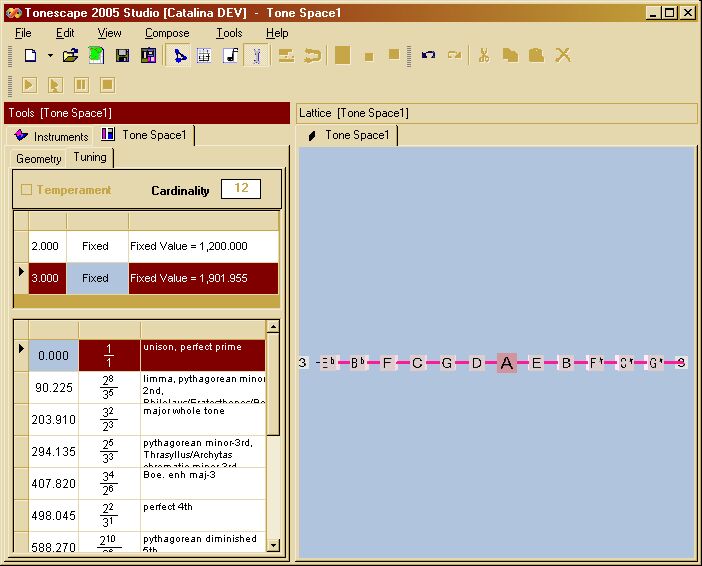Open the New document dropdown arrow
The height and width of the screenshot is (566, 702).
point(50,56)
